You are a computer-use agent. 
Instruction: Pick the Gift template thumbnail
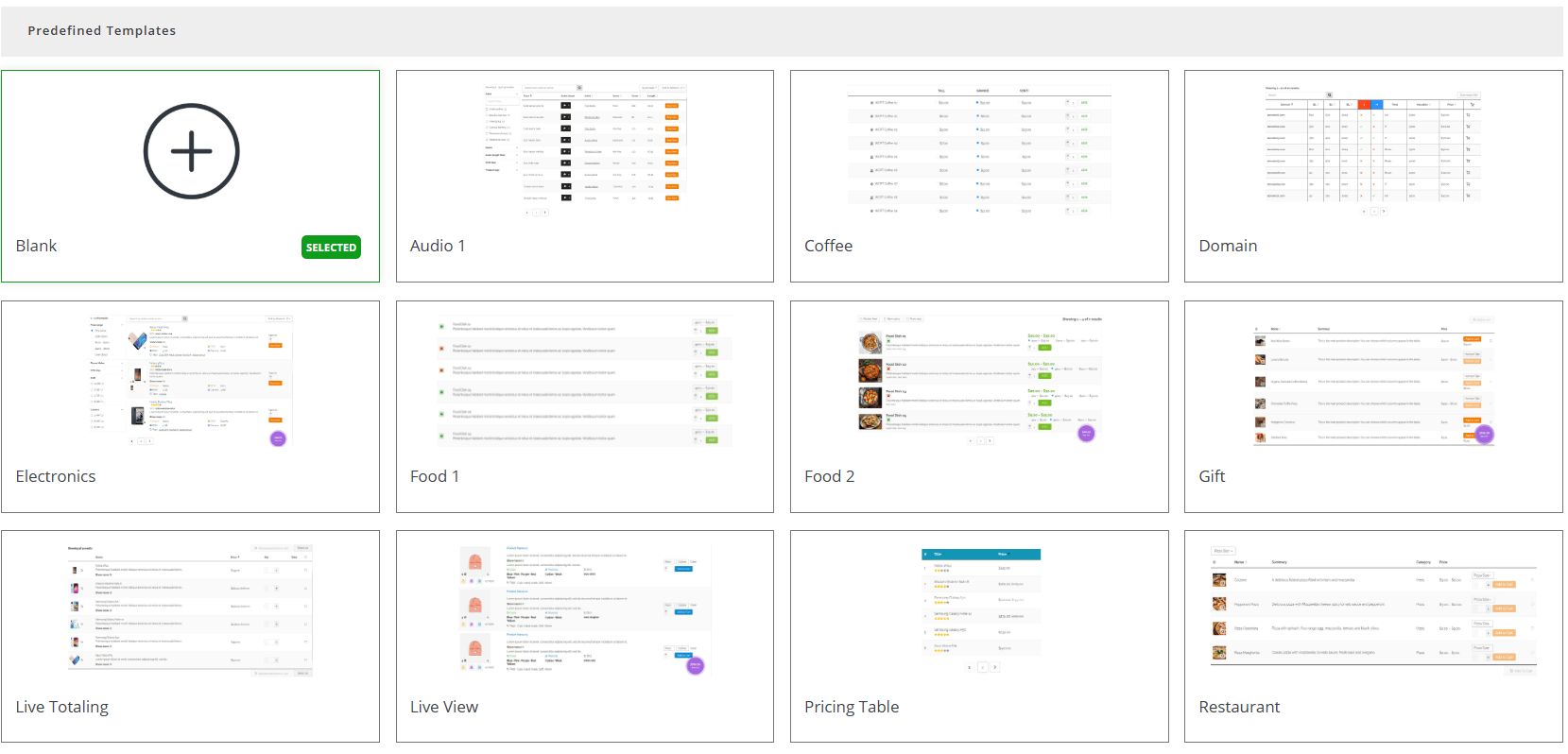click(1373, 381)
